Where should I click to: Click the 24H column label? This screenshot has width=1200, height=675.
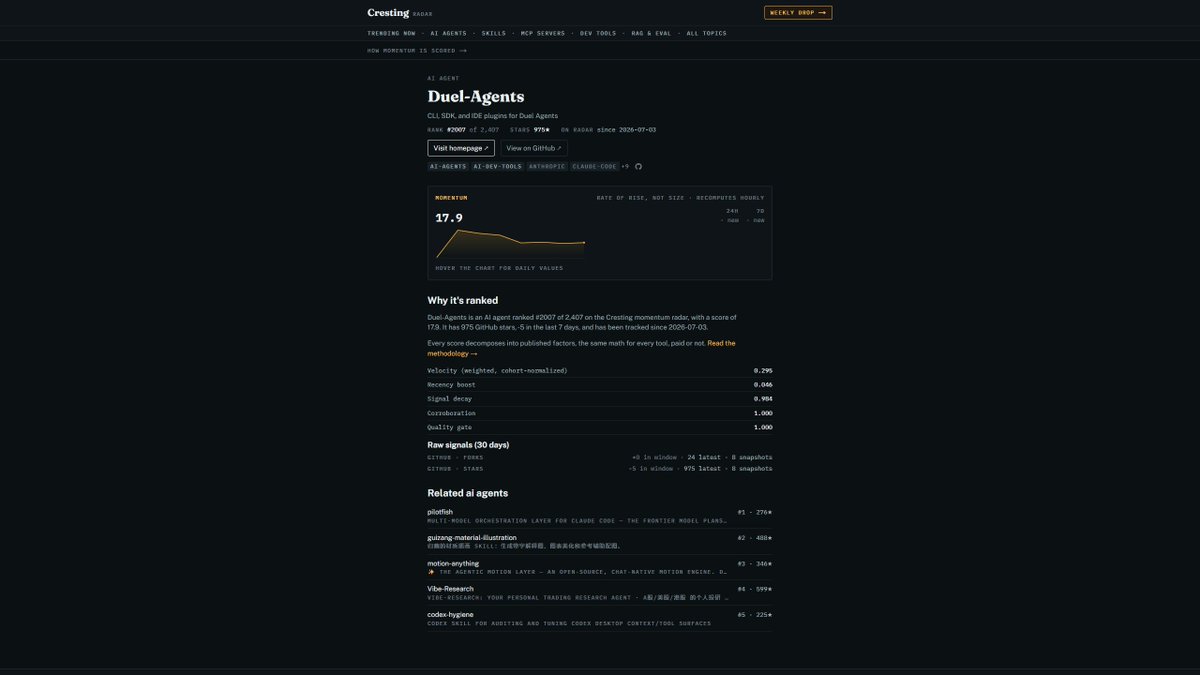click(732, 211)
